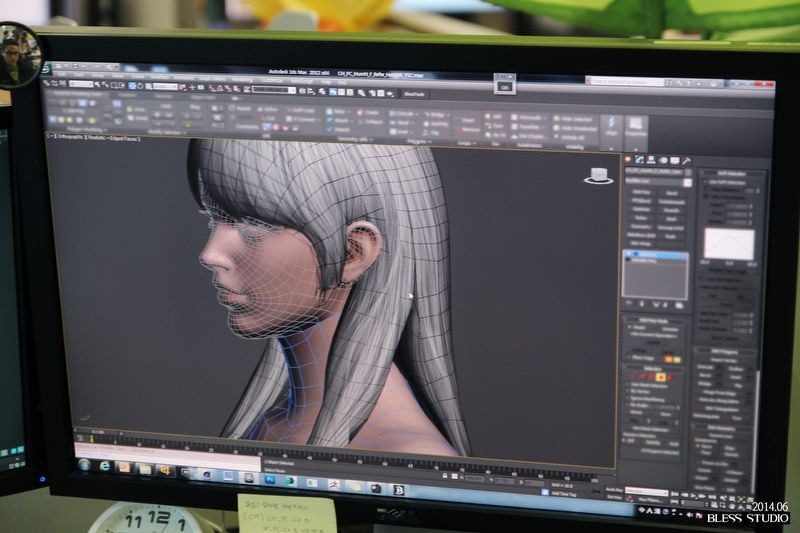Collapse the Soft Selection rollout

pyautogui.click(x=729, y=174)
